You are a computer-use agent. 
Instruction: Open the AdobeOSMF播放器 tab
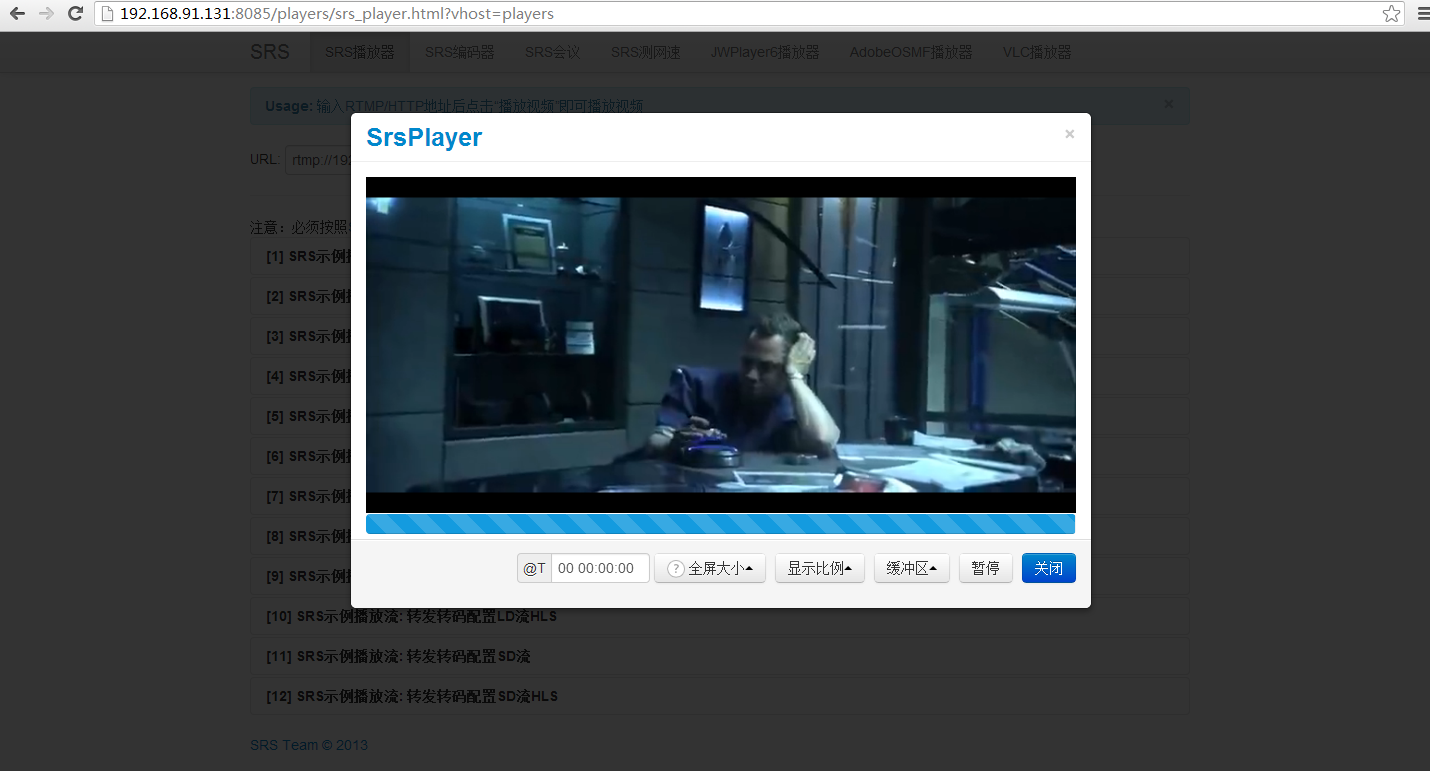(x=911, y=52)
